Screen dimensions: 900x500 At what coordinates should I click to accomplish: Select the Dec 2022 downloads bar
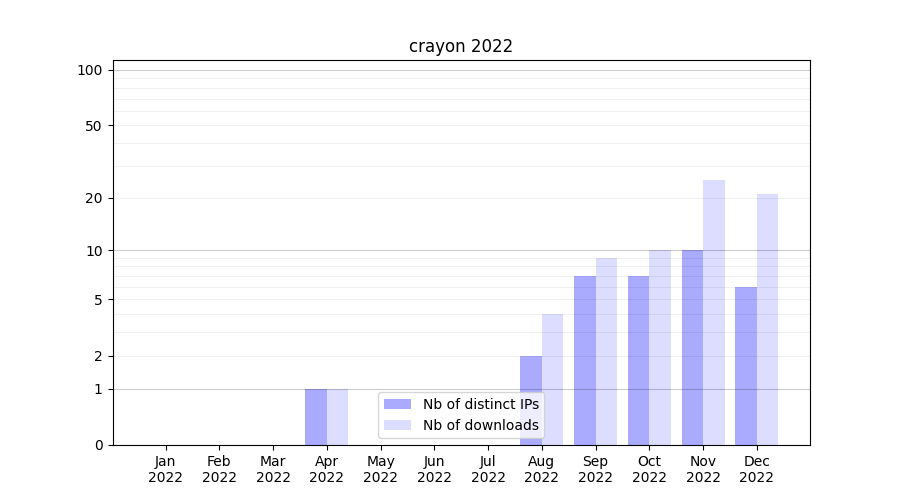click(767, 319)
